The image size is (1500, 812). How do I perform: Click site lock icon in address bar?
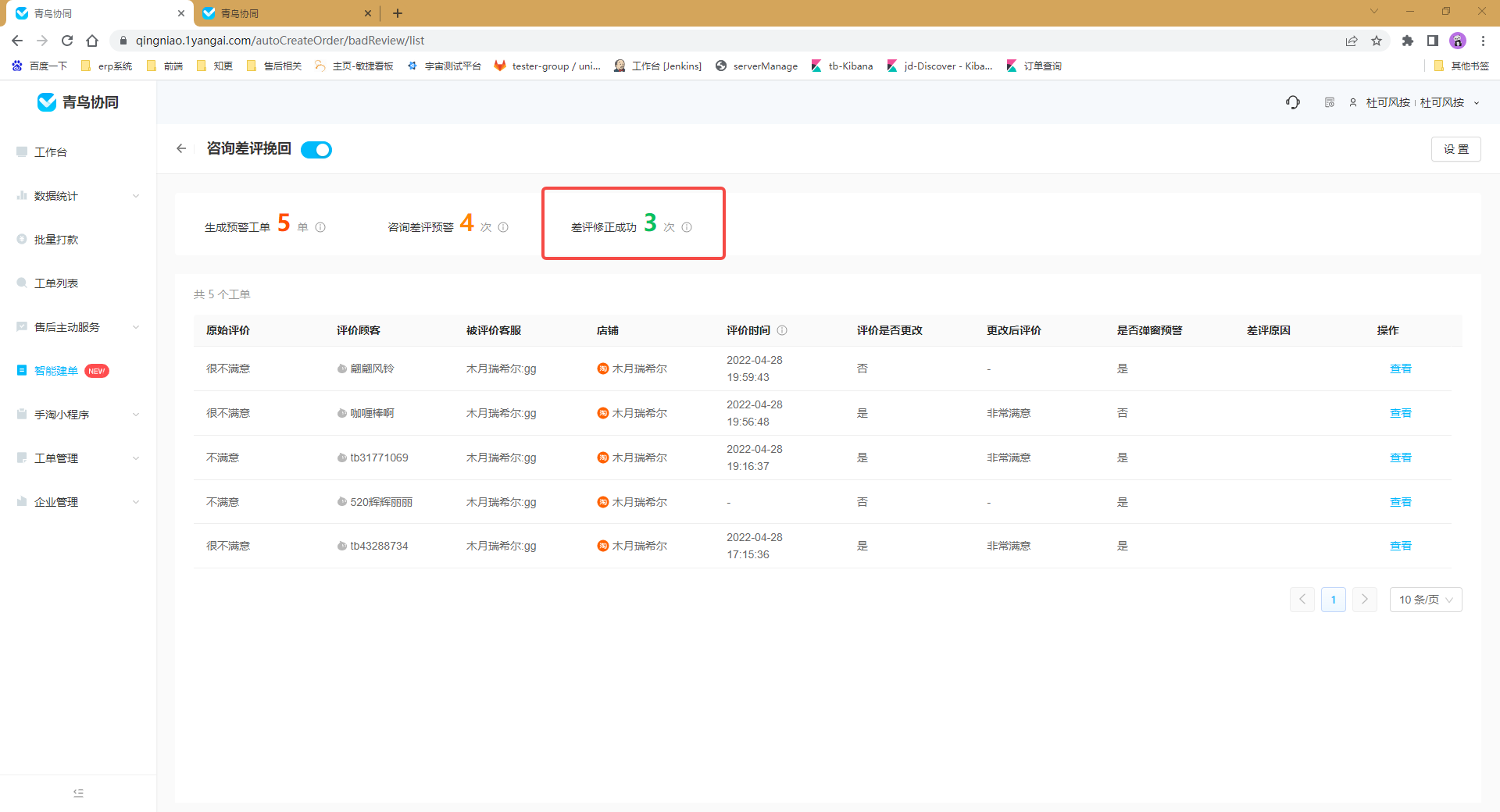123,41
